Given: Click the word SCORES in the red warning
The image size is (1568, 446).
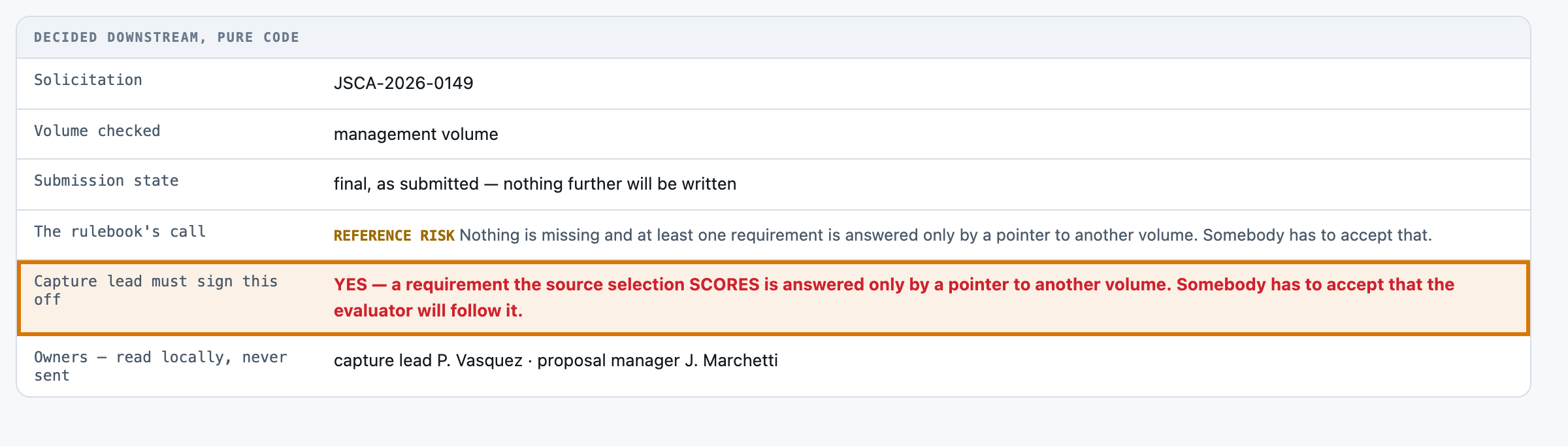Looking at the screenshot, I should coord(725,284).
